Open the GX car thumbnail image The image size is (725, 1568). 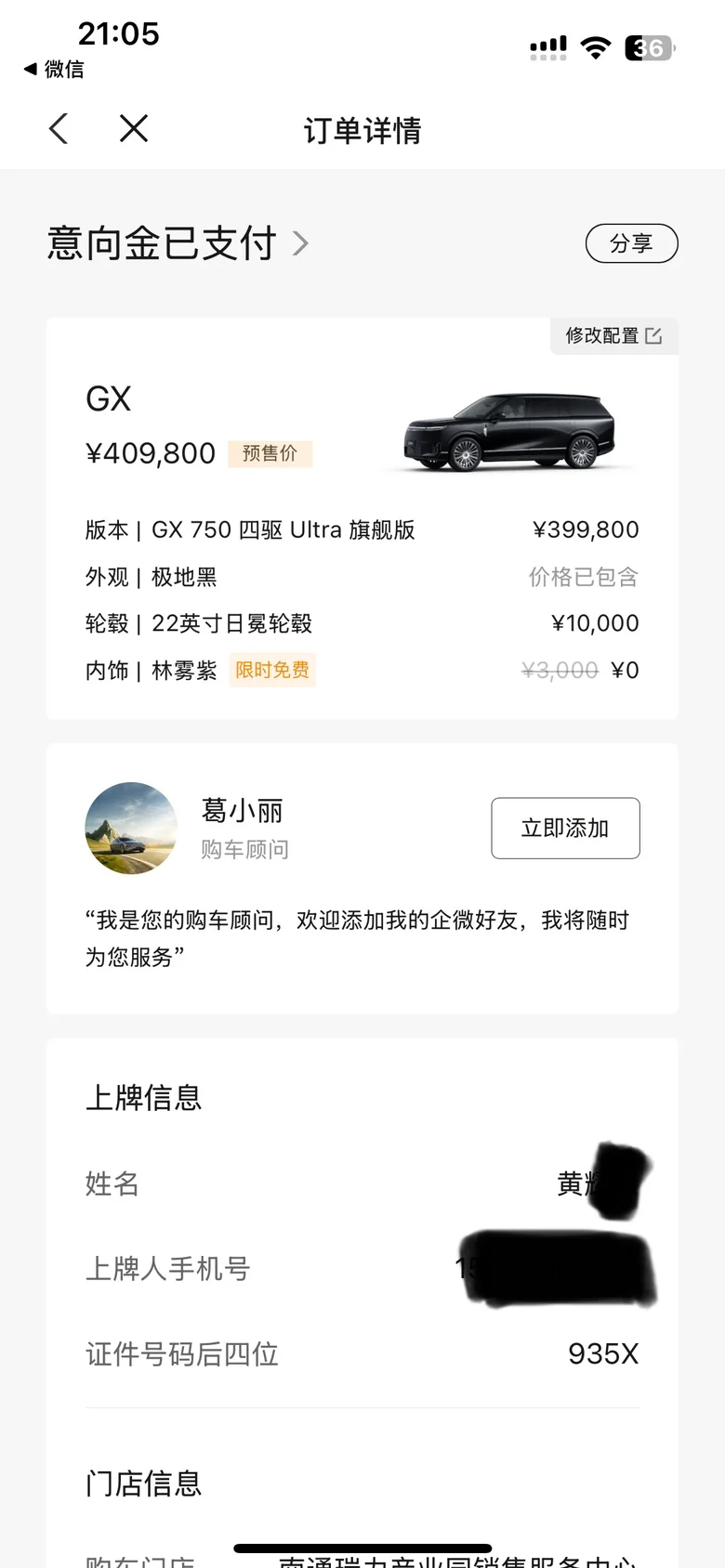(509, 432)
